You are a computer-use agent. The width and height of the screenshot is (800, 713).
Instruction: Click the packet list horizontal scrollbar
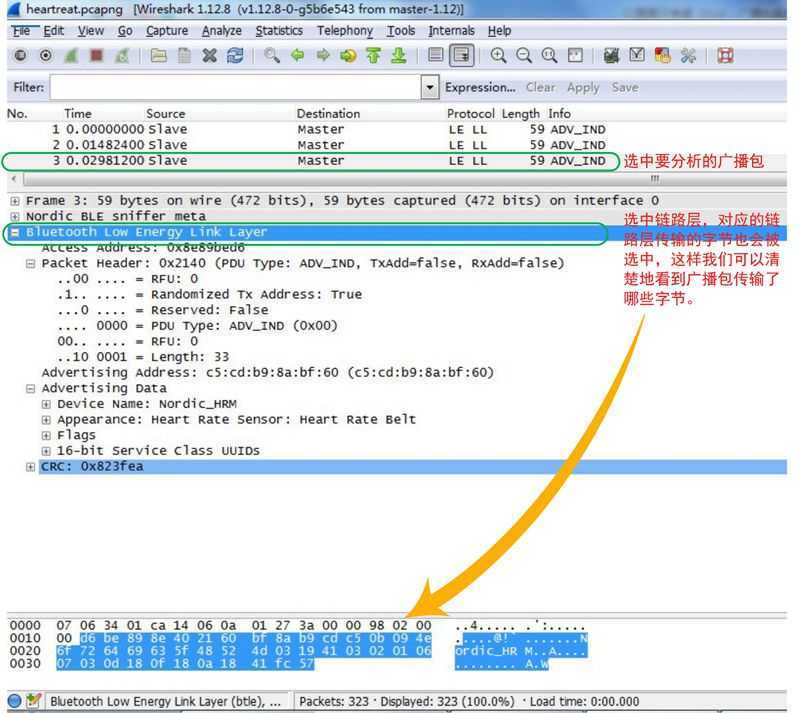tap(403, 179)
